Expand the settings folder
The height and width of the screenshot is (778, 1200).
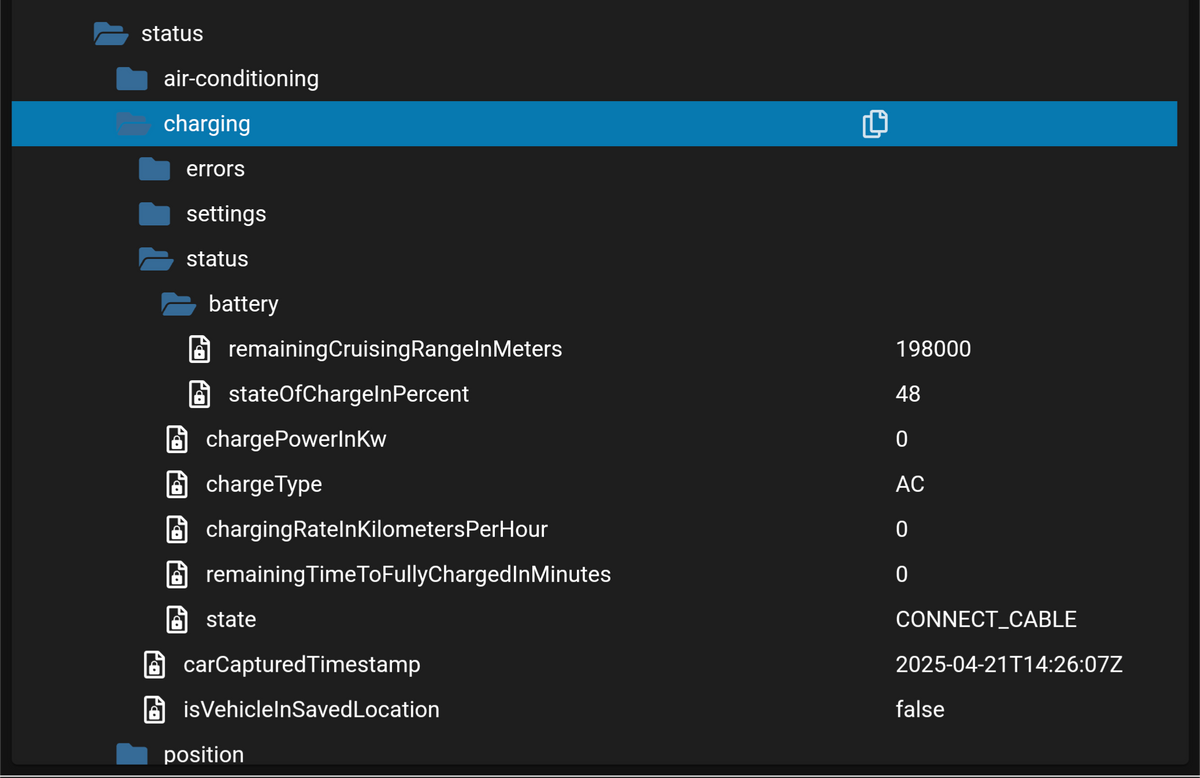click(154, 214)
